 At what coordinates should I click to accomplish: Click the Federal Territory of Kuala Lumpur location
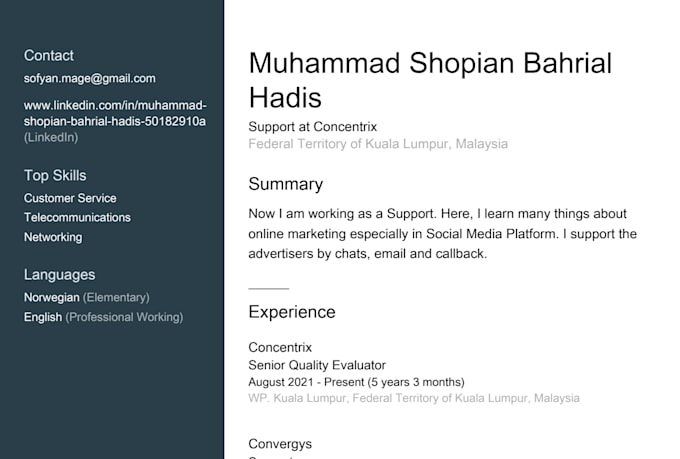378,144
